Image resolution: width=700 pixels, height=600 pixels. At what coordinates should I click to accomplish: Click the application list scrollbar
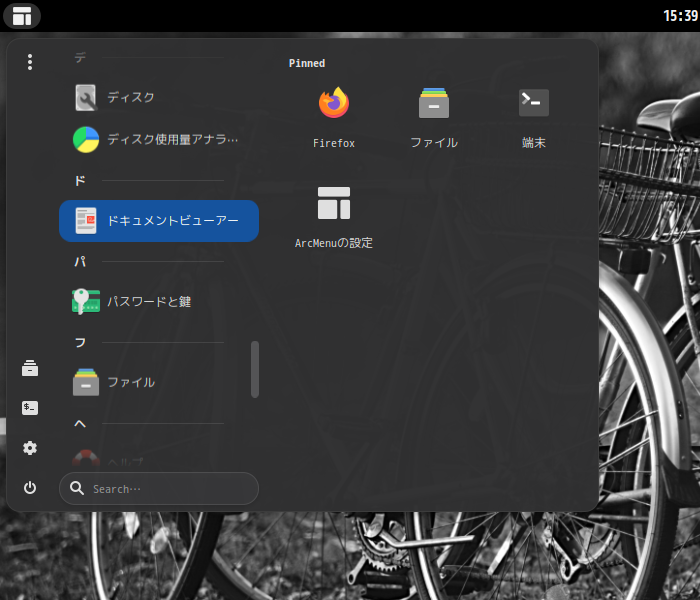tap(255, 370)
